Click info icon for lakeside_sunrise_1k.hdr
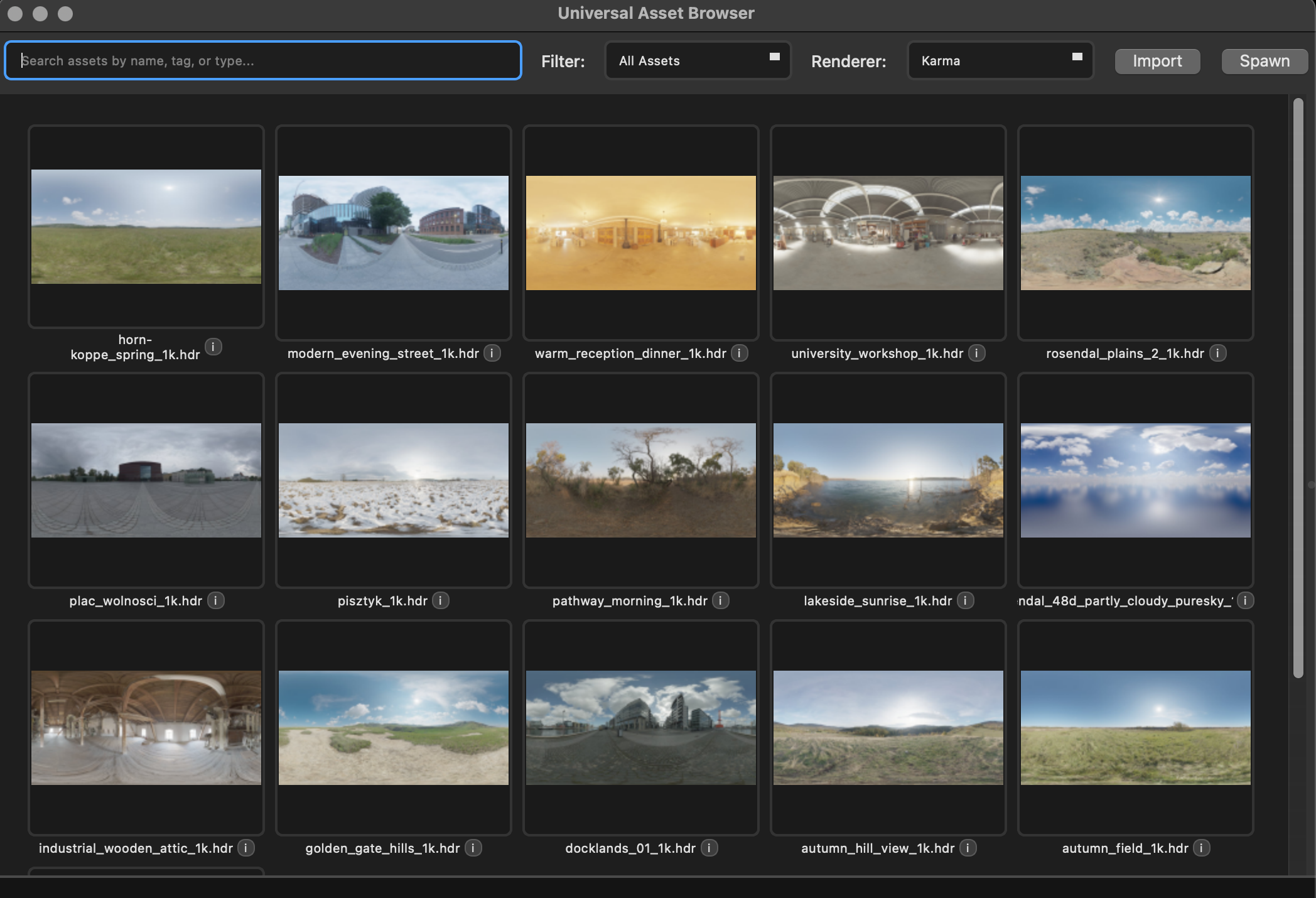This screenshot has height=898, width=1316. pyautogui.click(x=965, y=600)
